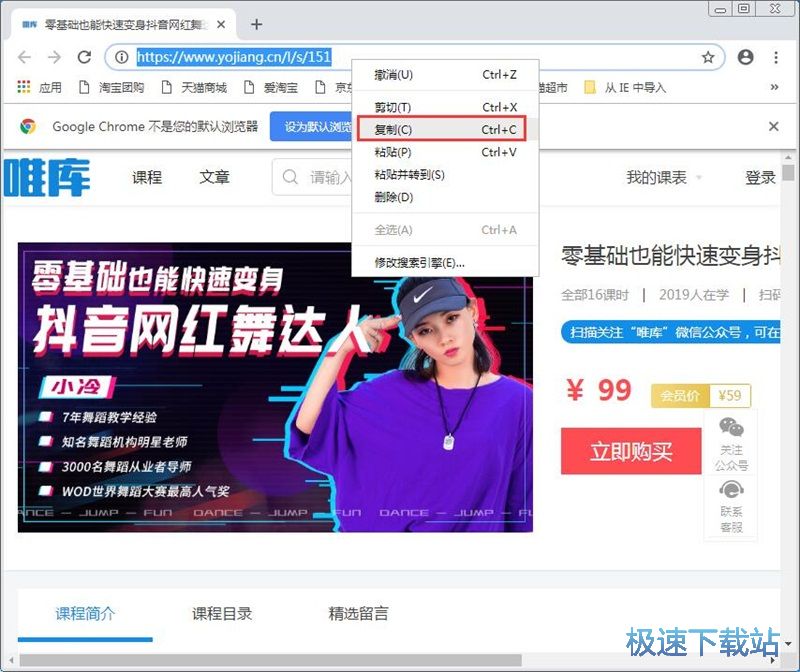This screenshot has height=672, width=800.
Task: Open the 爱淘宝 bookmark
Action: (x=271, y=87)
